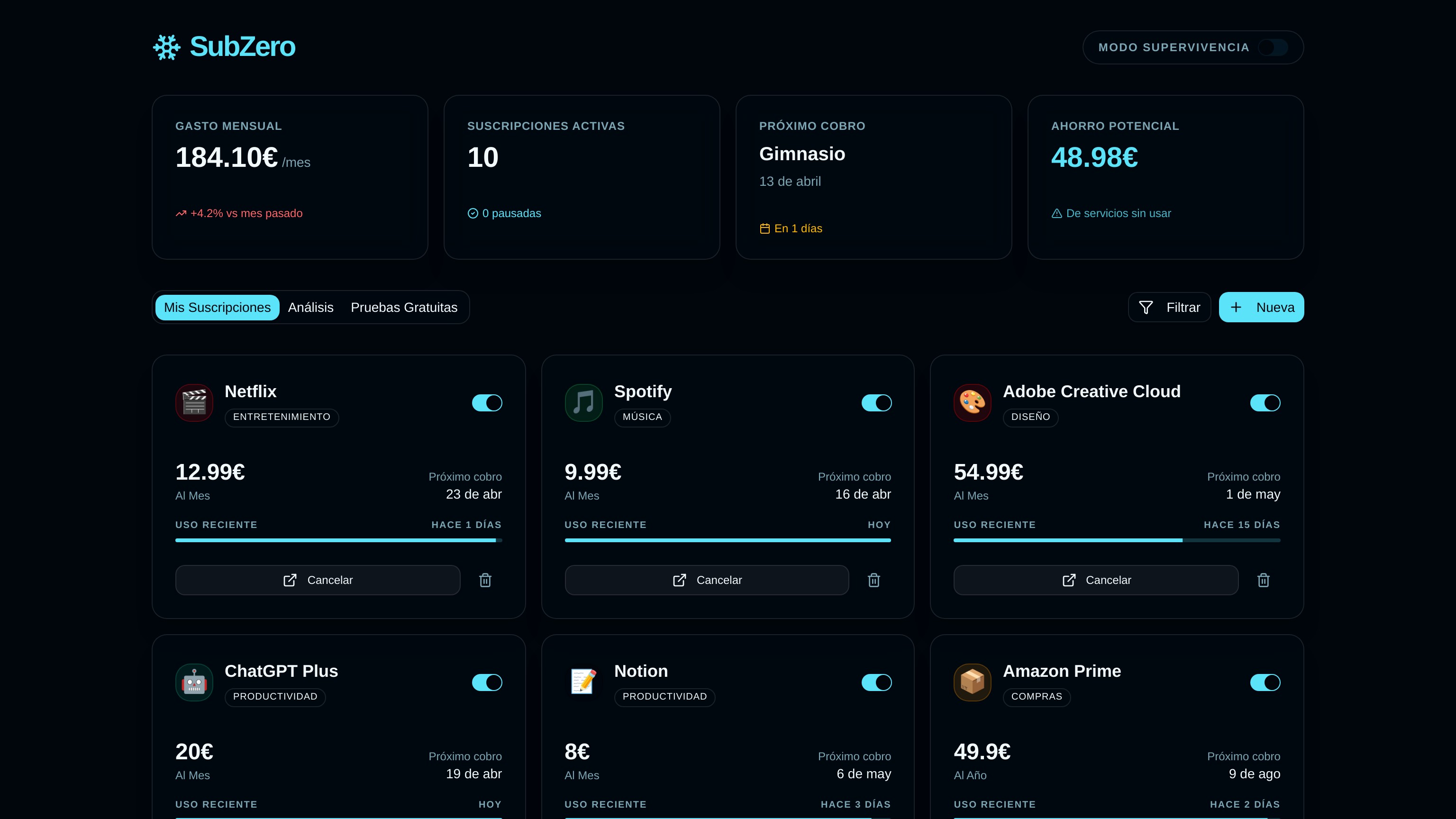This screenshot has width=1456, height=819.
Task: Add a subscription with Nueva button
Action: 1261,308
